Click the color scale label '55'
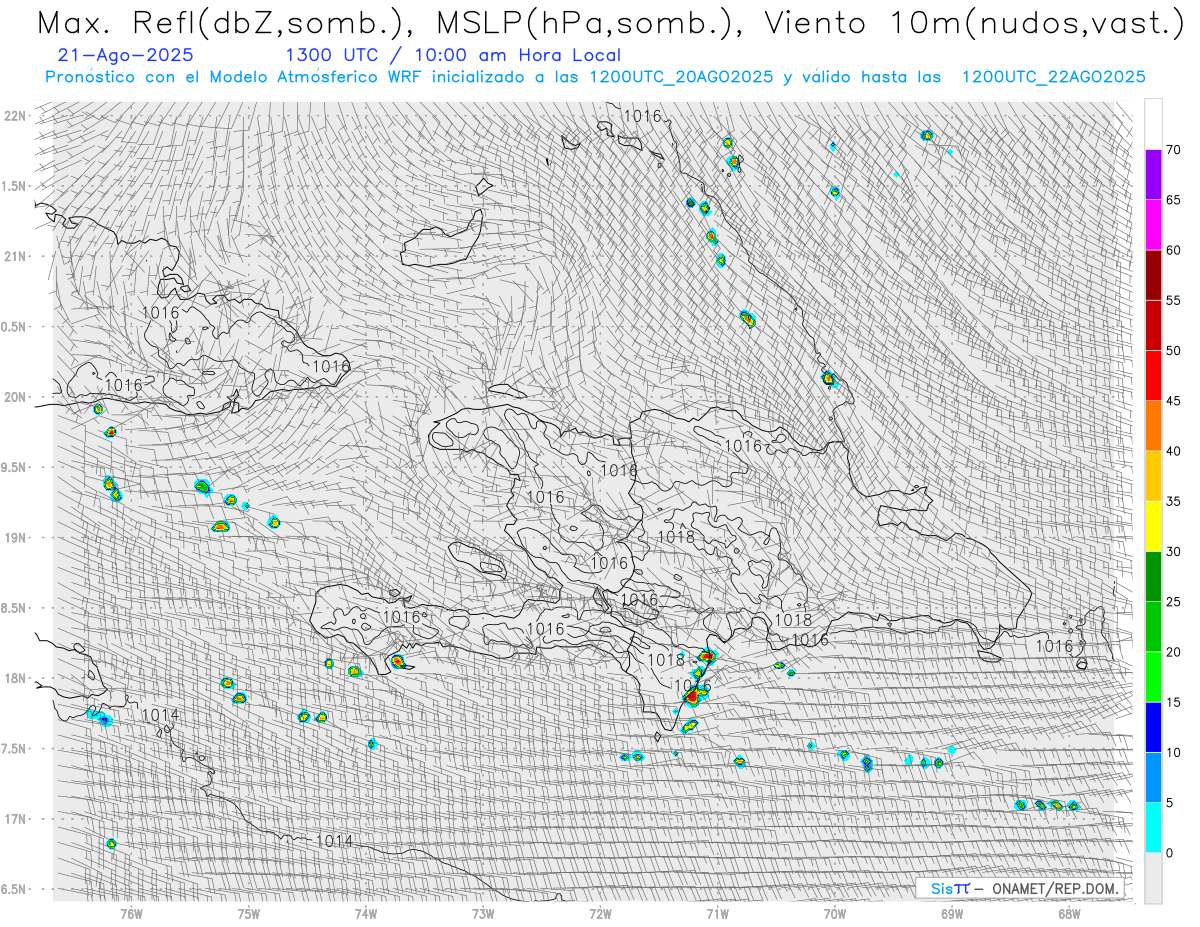Viewport: 1200px width, 927px height. pos(1173,300)
